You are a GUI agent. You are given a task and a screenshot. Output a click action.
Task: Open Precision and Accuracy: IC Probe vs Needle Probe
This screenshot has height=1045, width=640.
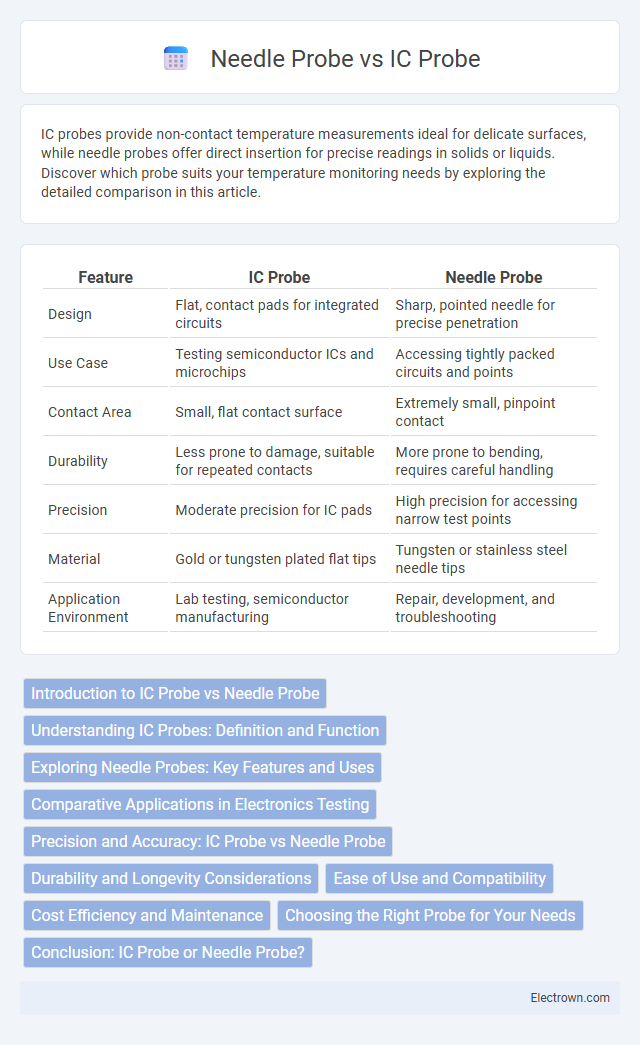[208, 841]
